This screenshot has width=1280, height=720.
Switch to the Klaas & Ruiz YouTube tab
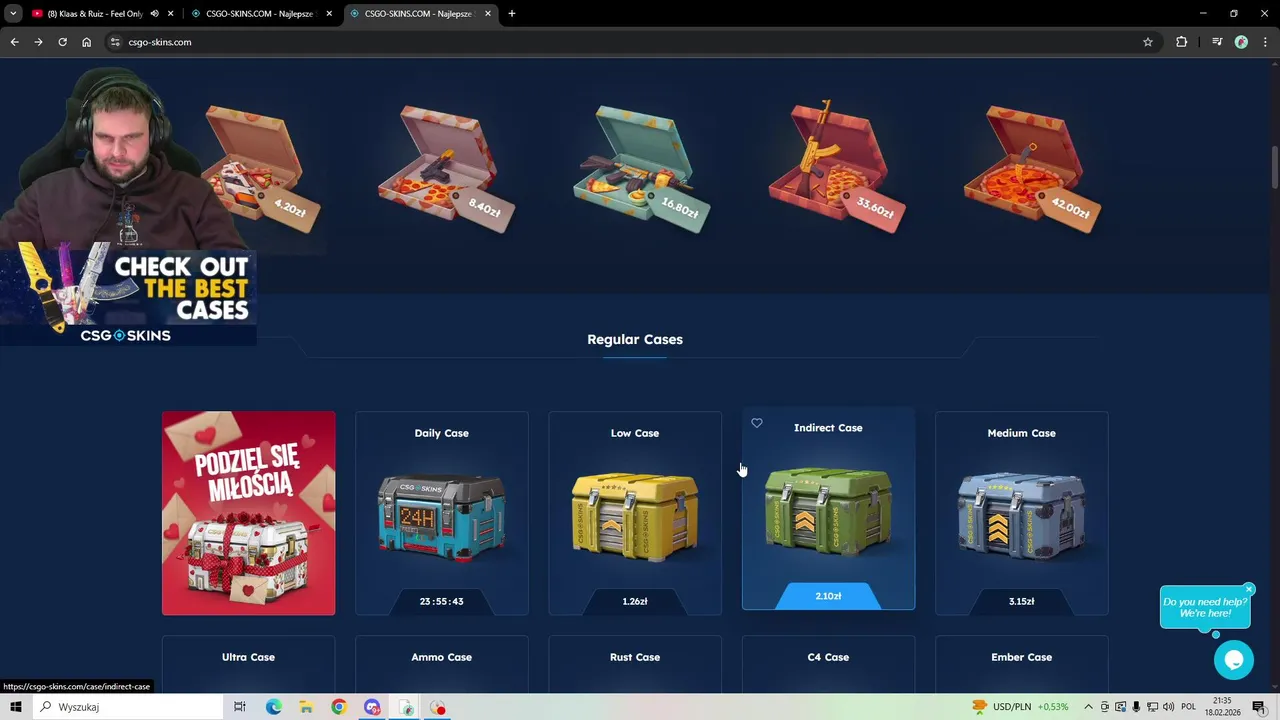point(95,14)
